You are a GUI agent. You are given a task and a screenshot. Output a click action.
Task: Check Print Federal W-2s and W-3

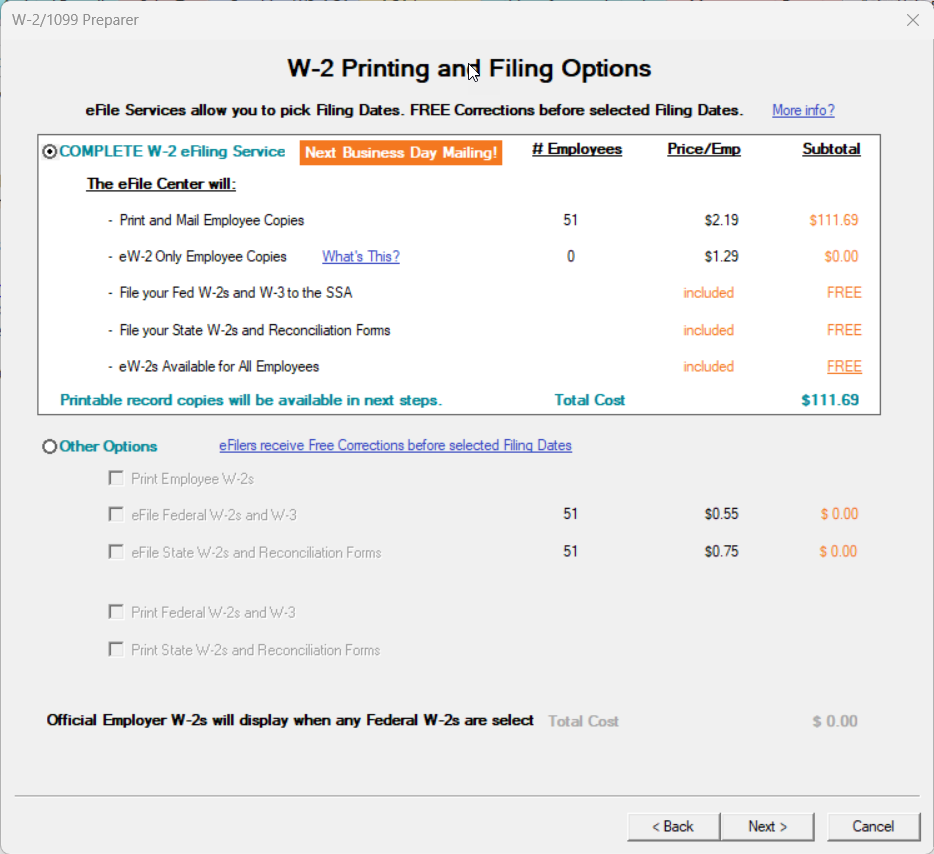[x=116, y=613]
